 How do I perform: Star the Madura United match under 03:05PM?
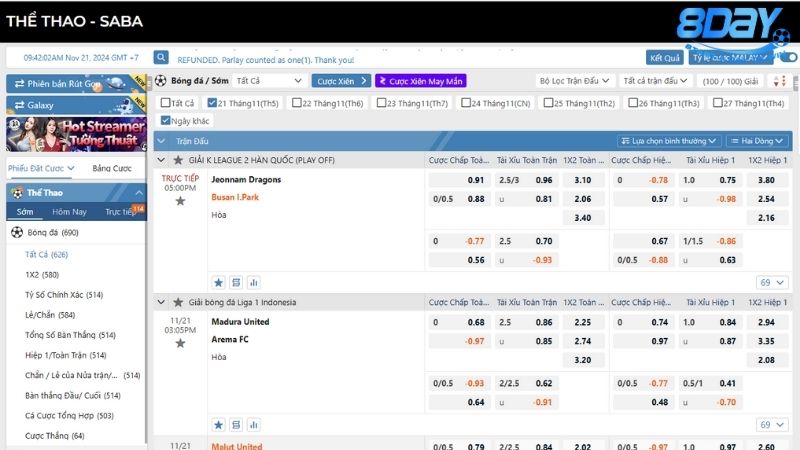coord(180,343)
